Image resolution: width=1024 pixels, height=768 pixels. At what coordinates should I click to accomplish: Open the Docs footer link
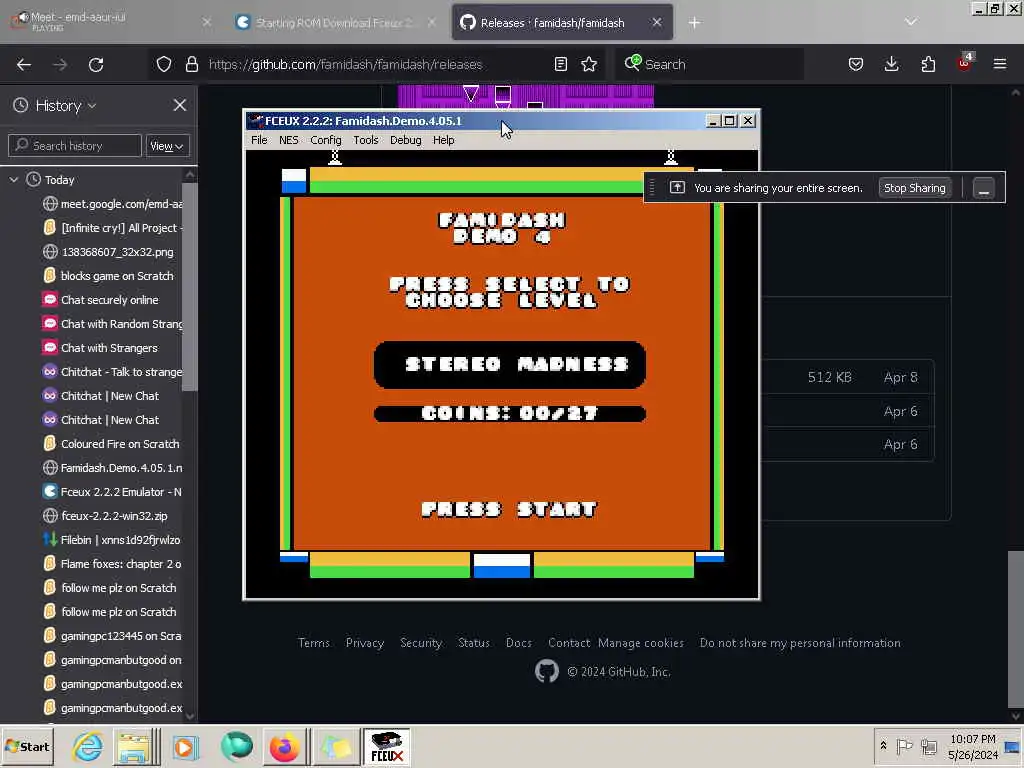click(519, 643)
